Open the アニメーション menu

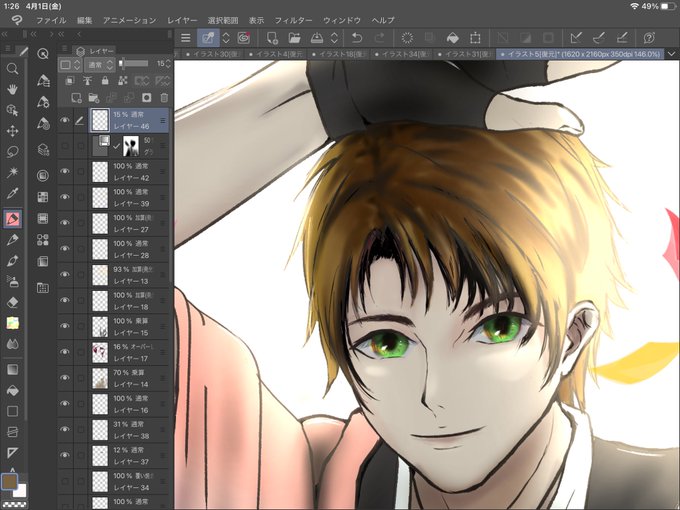[x=130, y=20]
